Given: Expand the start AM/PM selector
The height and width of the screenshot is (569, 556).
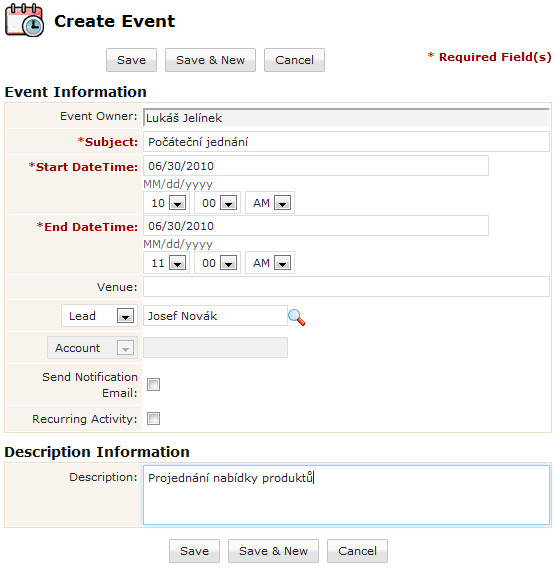Looking at the screenshot, I should 270,203.
